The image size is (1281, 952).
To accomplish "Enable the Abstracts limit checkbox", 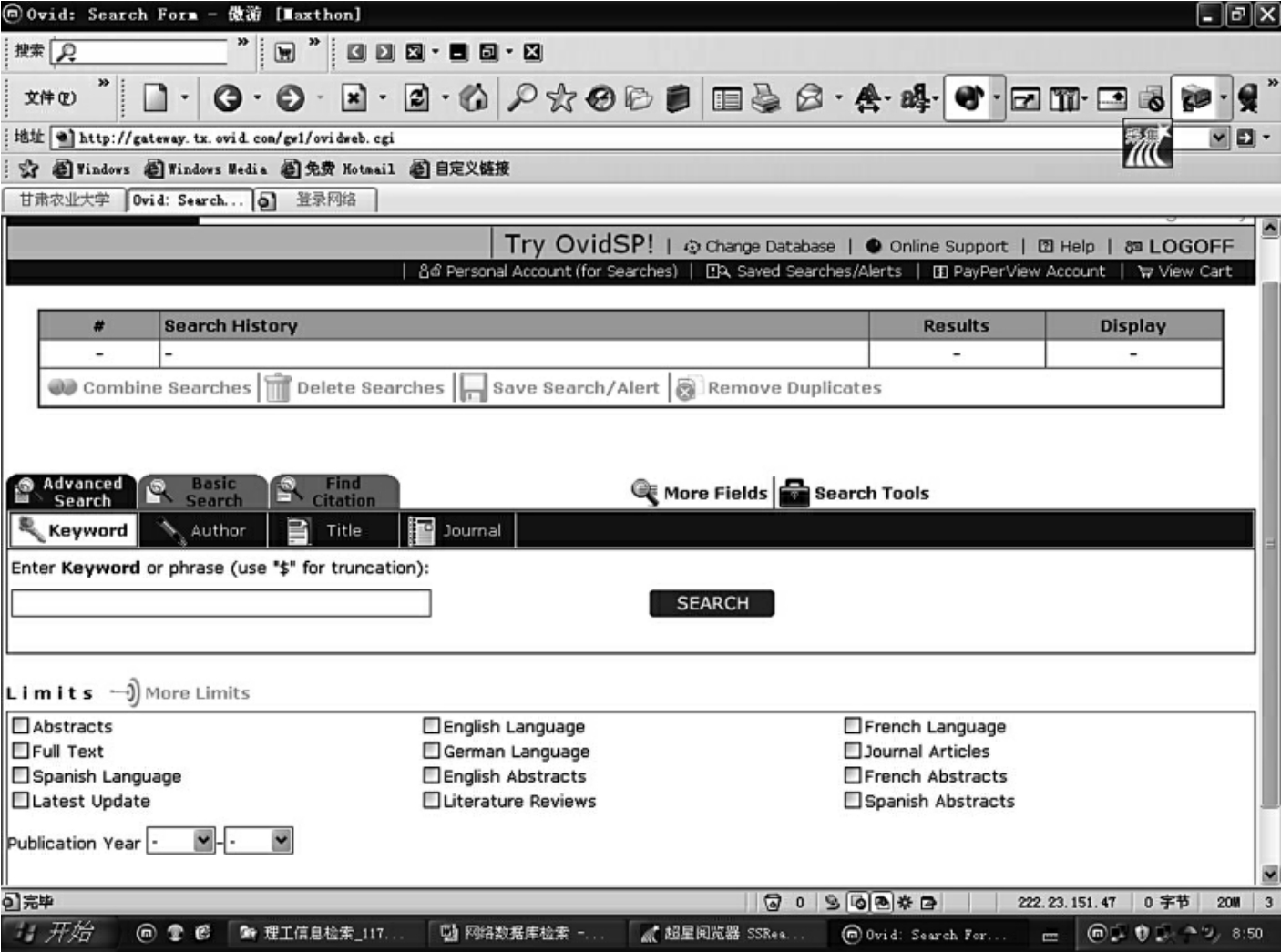I will click(21, 726).
